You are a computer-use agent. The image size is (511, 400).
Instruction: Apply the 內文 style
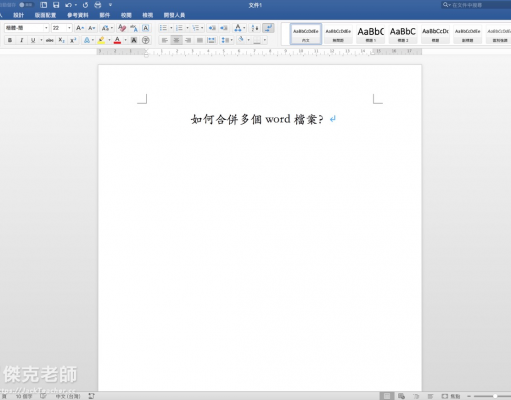(x=306, y=34)
